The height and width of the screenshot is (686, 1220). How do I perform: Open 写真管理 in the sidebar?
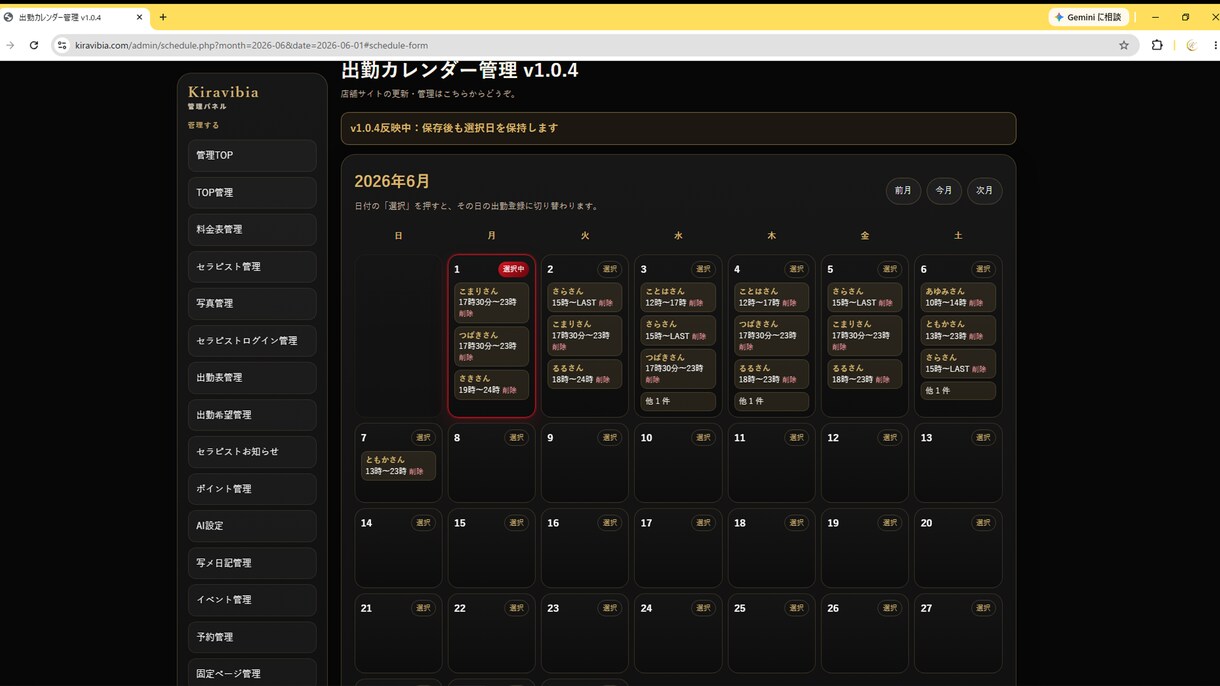click(x=252, y=303)
